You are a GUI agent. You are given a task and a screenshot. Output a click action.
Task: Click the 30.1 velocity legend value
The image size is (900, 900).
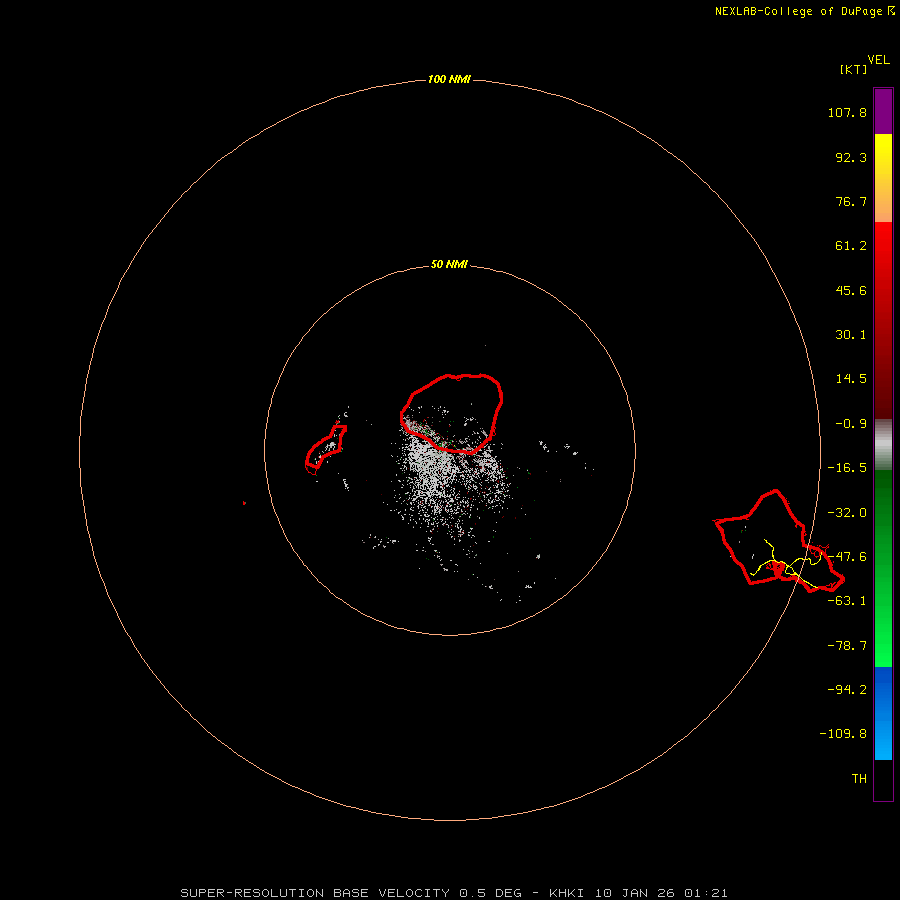(851, 335)
